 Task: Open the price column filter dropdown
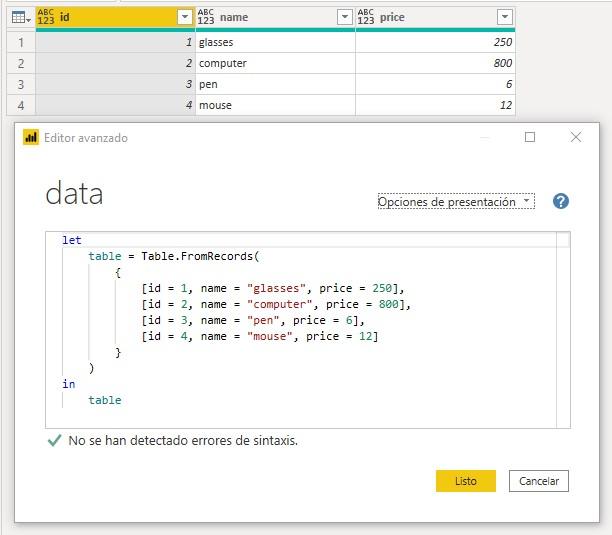505,17
